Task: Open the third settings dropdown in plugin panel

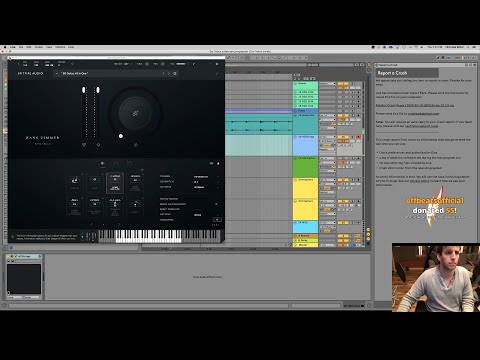Action: (x=206, y=187)
